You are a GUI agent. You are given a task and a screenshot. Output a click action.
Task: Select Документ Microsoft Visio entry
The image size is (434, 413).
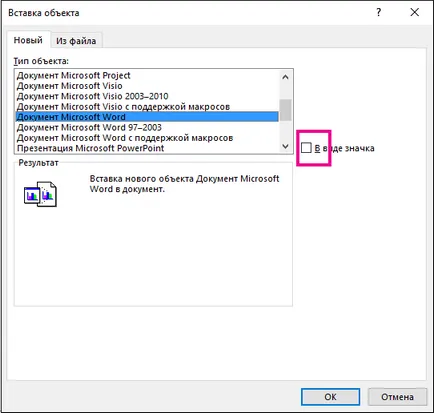pos(147,86)
